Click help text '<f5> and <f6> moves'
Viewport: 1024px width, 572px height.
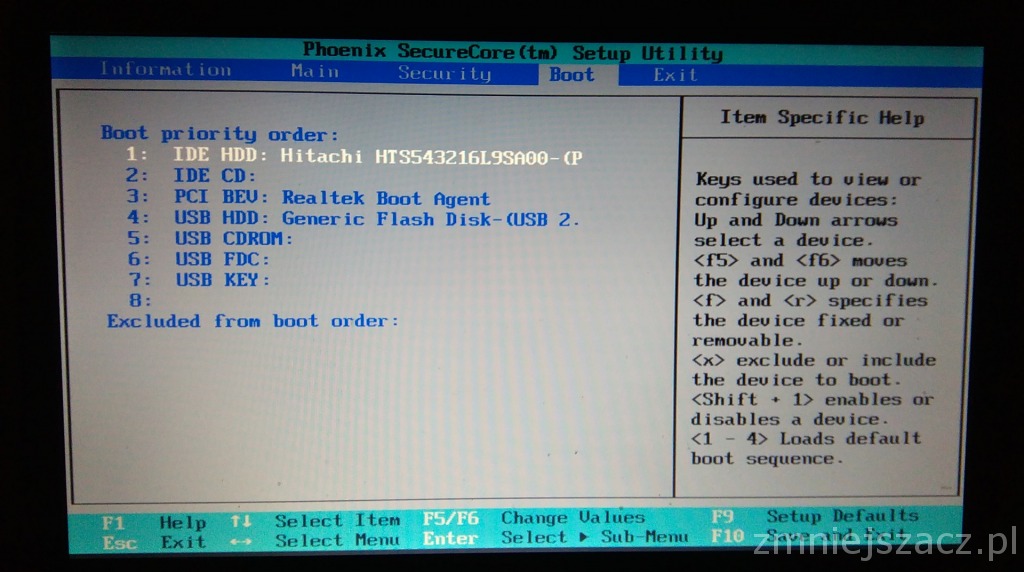(801, 261)
